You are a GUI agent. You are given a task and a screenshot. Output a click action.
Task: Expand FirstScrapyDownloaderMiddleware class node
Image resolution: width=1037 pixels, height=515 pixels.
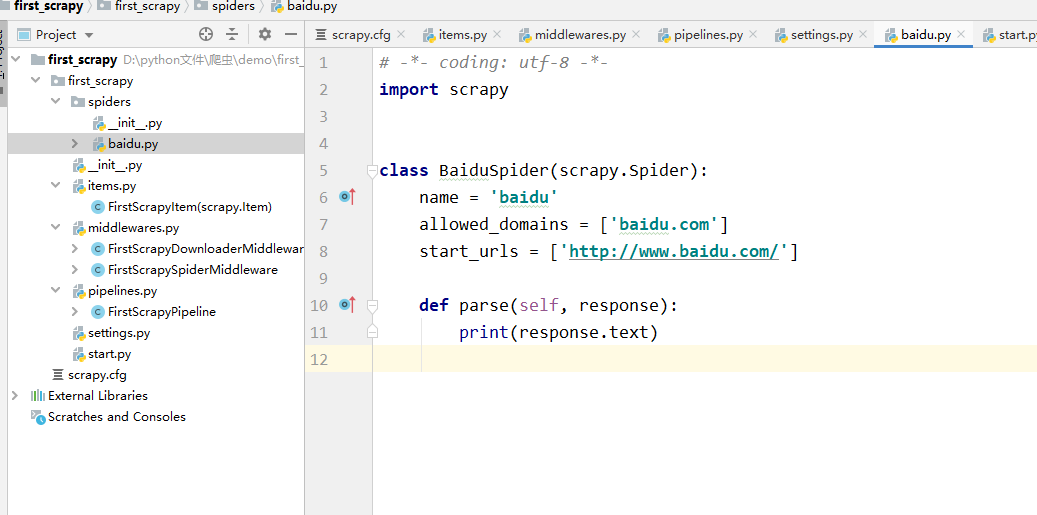[x=75, y=249]
